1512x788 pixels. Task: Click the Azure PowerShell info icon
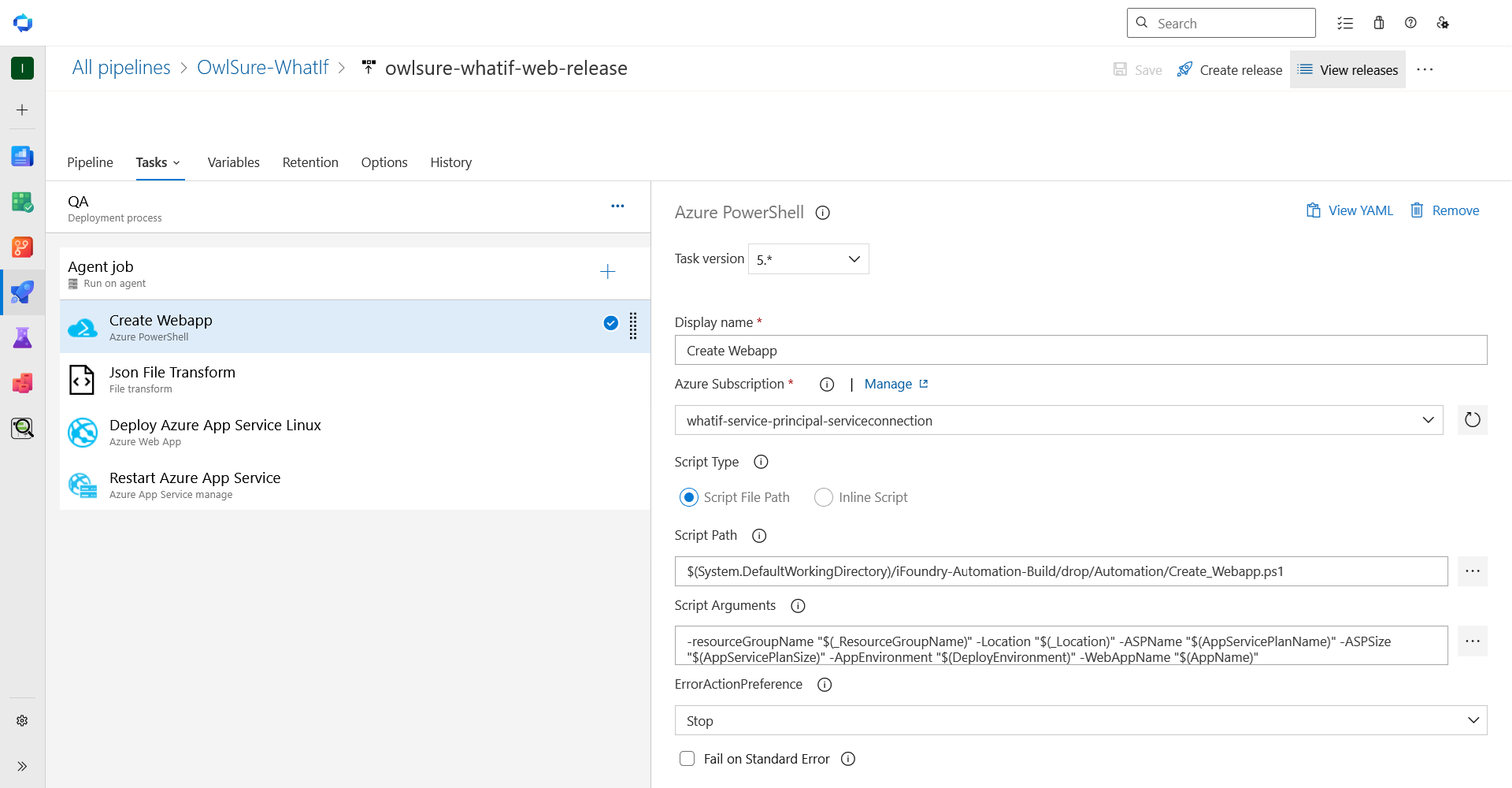[823, 213]
